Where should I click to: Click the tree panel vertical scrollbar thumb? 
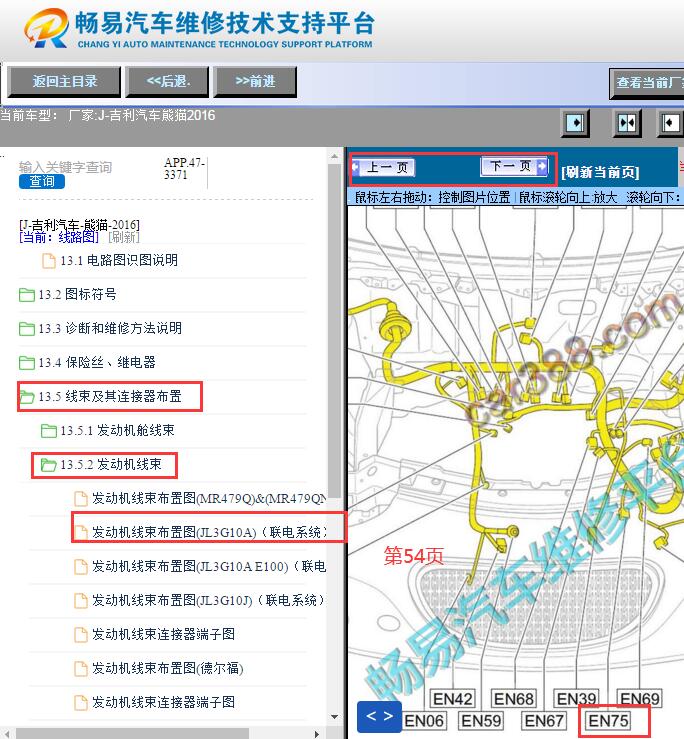point(335,330)
